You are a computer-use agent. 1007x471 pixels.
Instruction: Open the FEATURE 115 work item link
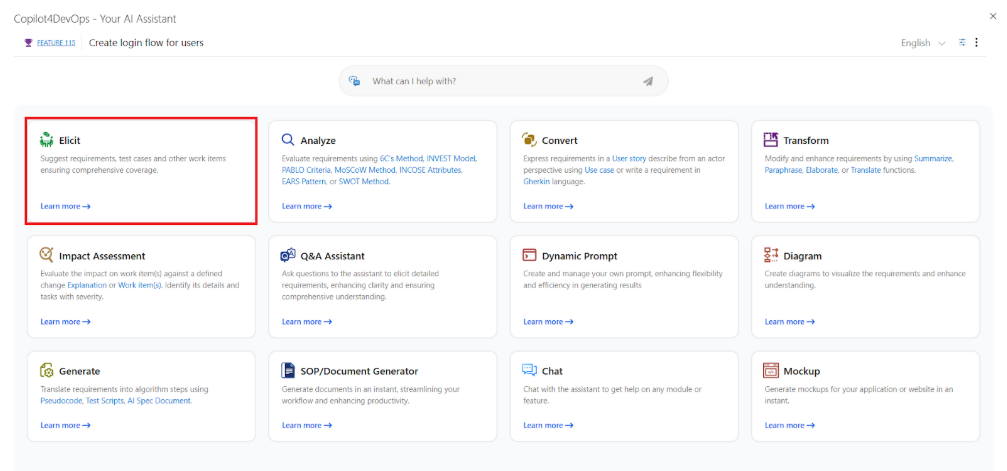point(56,43)
